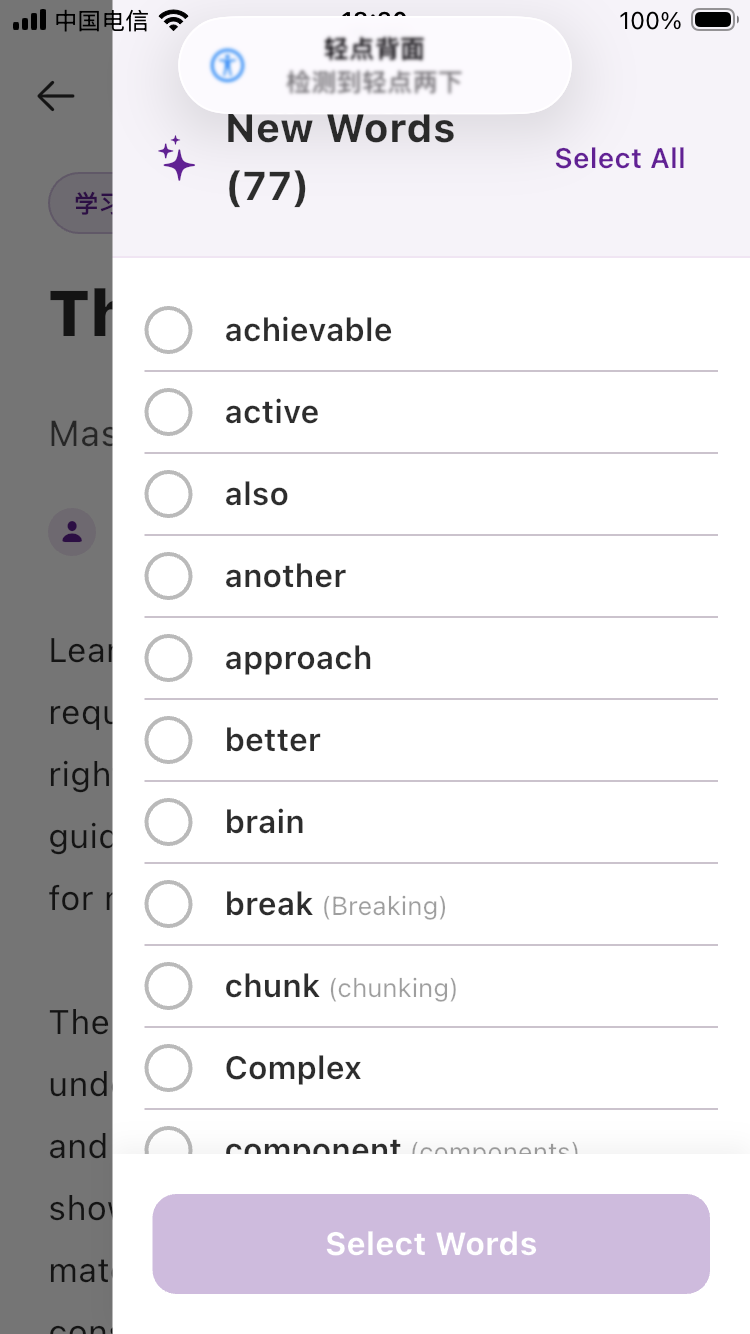Choose the word "break" via its circle
750x1334 pixels.
coord(168,904)
